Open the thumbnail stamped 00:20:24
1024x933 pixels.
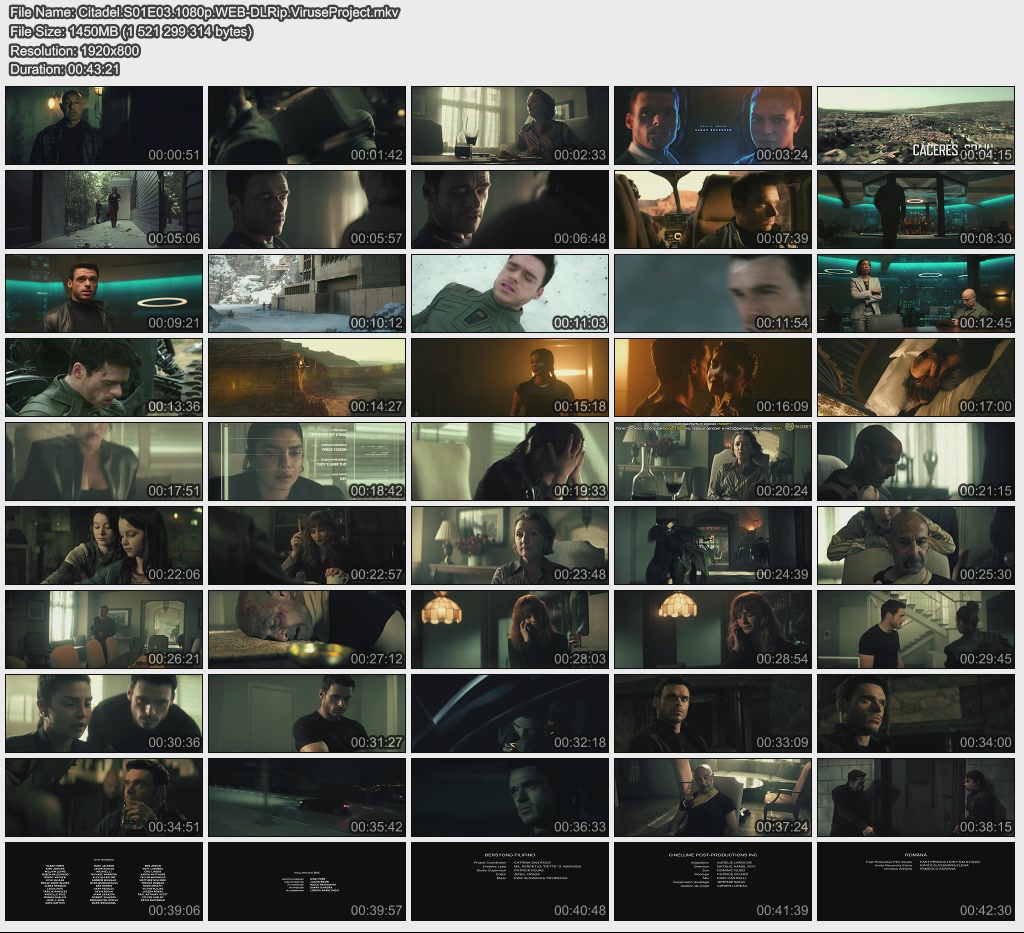[713, 462]
